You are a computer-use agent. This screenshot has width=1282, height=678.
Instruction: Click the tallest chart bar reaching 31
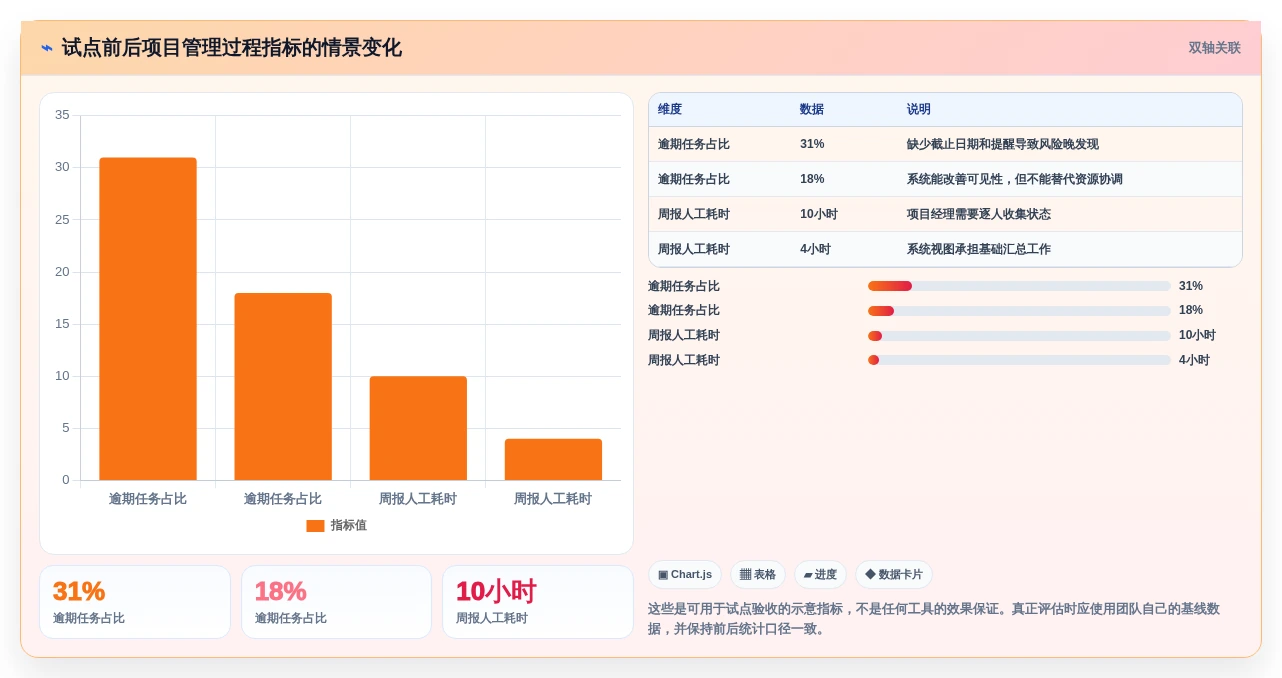click(x=148, y=319)
